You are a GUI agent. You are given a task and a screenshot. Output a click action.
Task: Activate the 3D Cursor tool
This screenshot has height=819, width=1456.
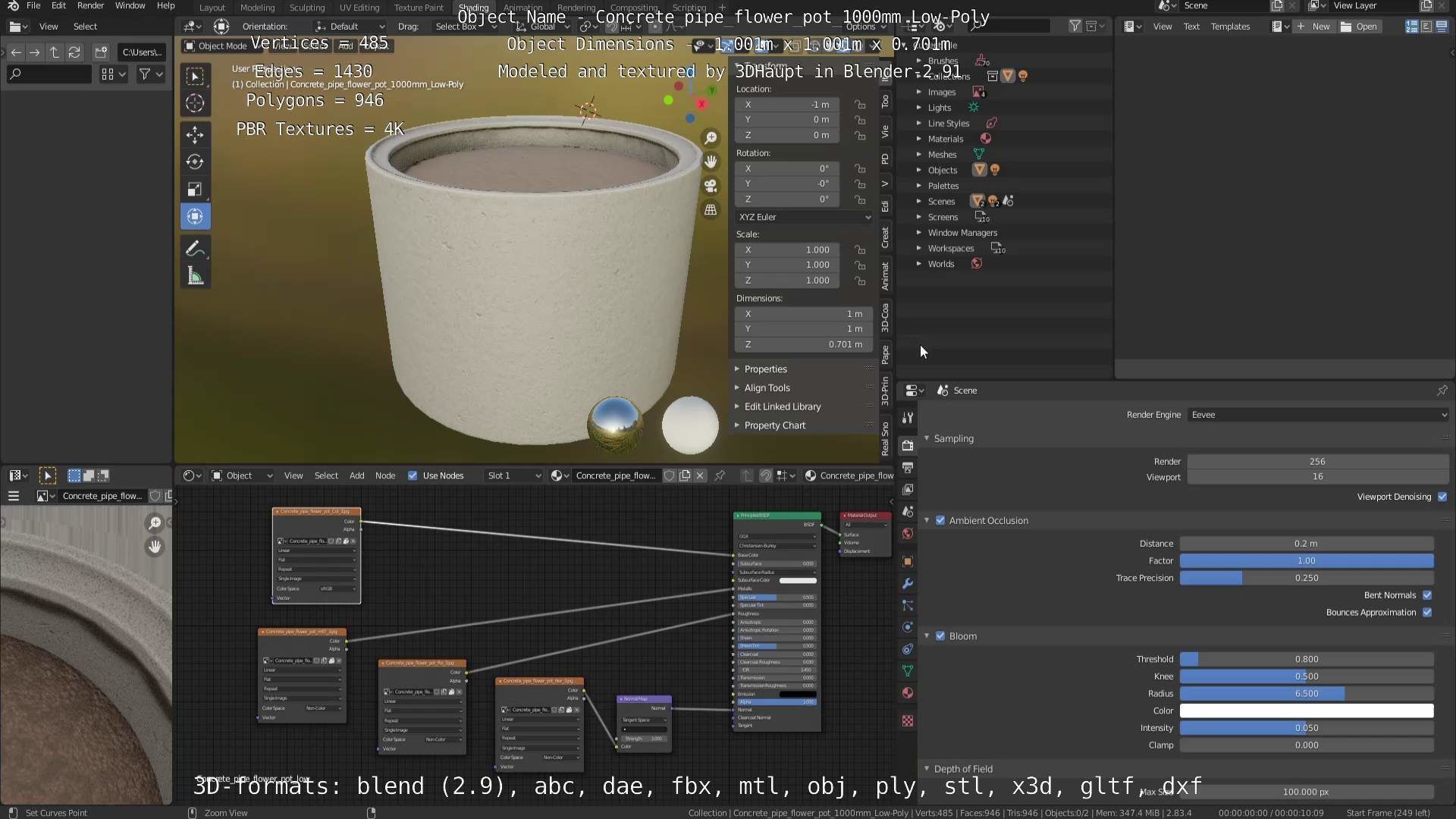[x=195, y=103]
